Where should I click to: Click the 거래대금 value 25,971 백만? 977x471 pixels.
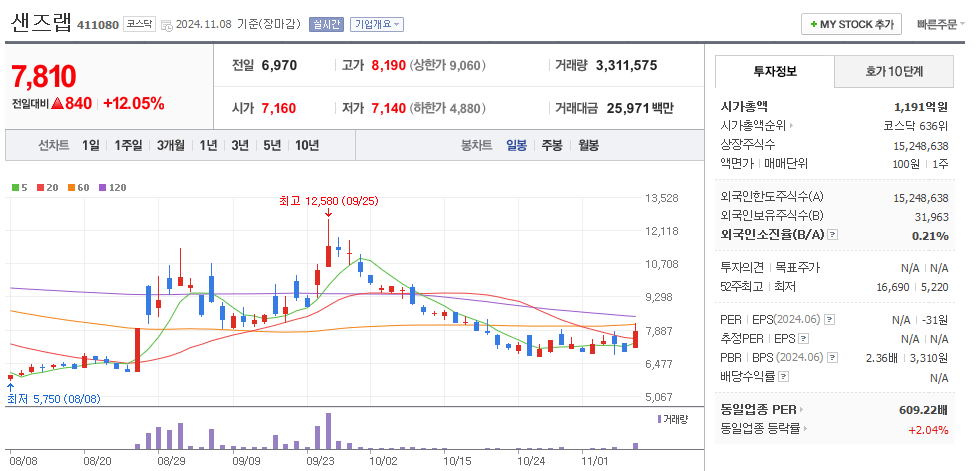[642, 108]
